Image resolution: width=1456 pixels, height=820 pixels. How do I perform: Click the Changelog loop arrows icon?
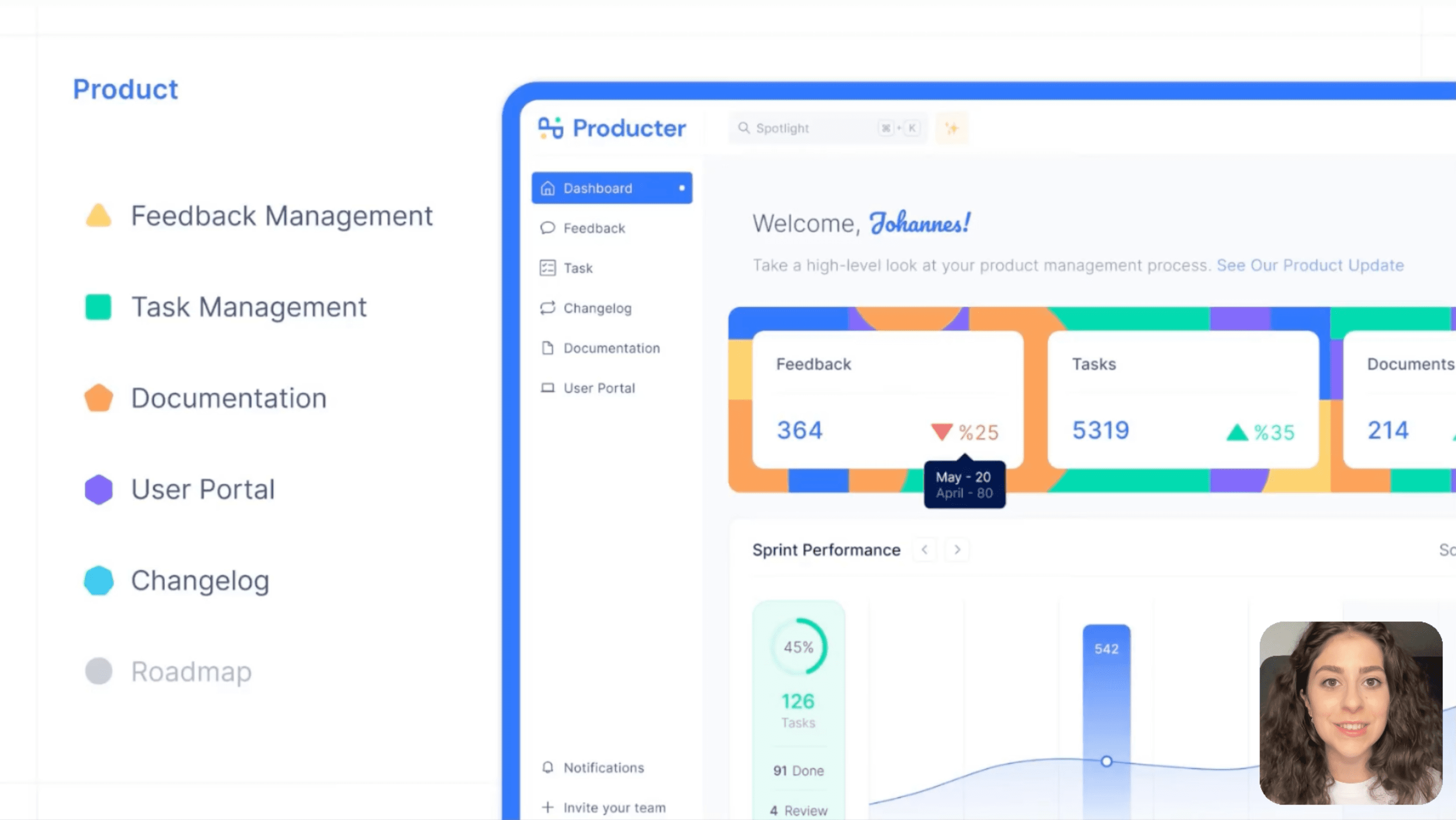tap(547, 308)
